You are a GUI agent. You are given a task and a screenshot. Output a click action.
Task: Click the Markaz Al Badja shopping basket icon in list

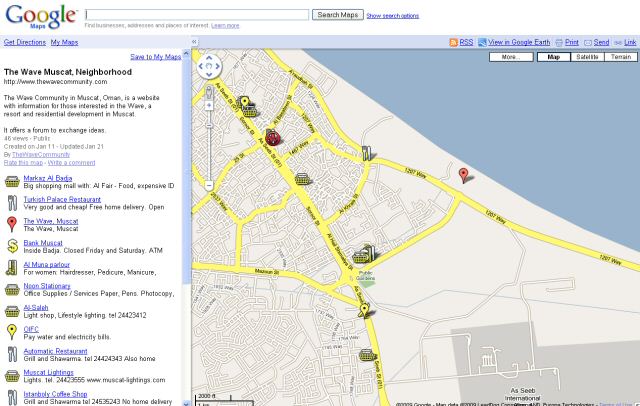(12, 182)
